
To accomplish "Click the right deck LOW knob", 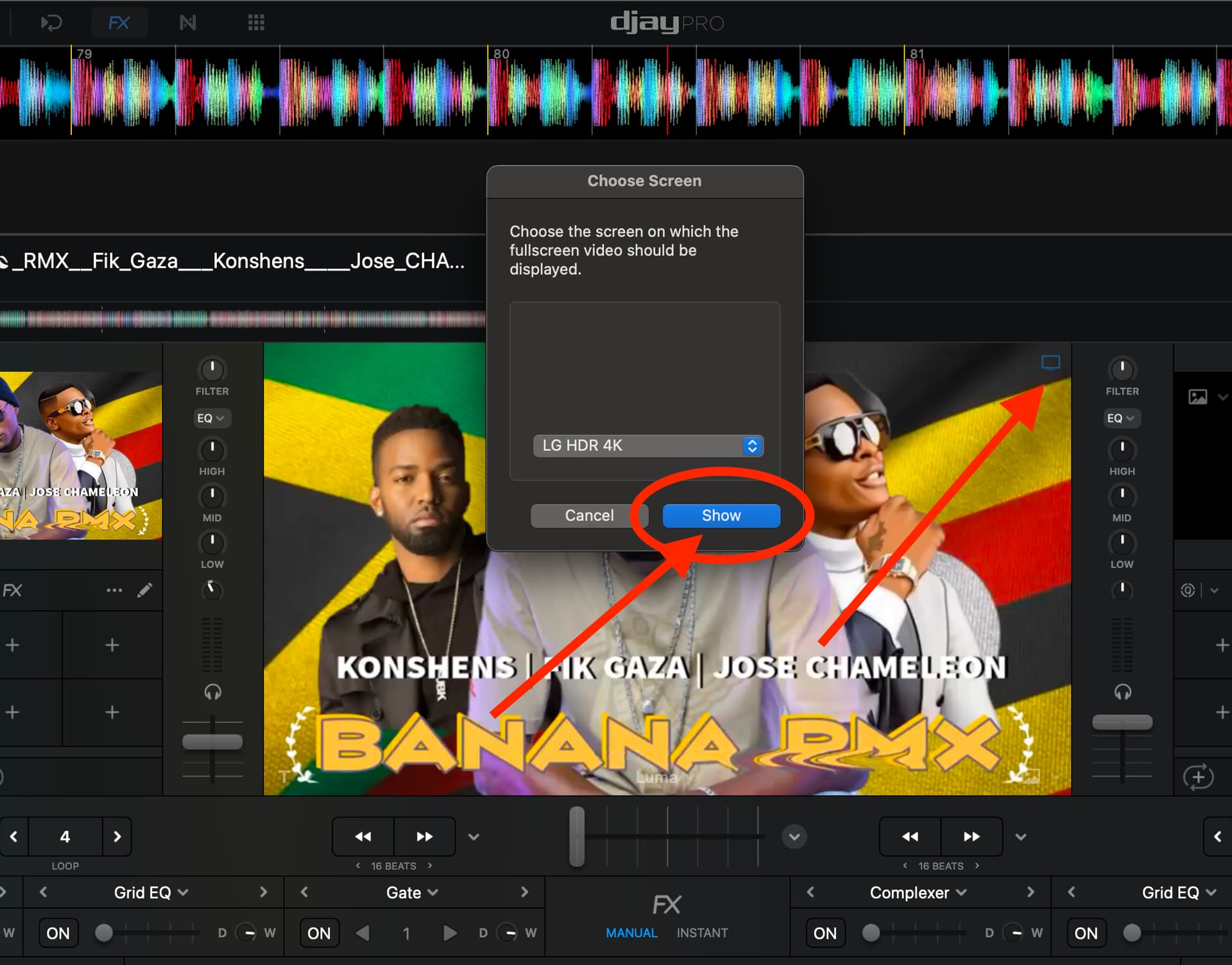I will coord(1122,543).
